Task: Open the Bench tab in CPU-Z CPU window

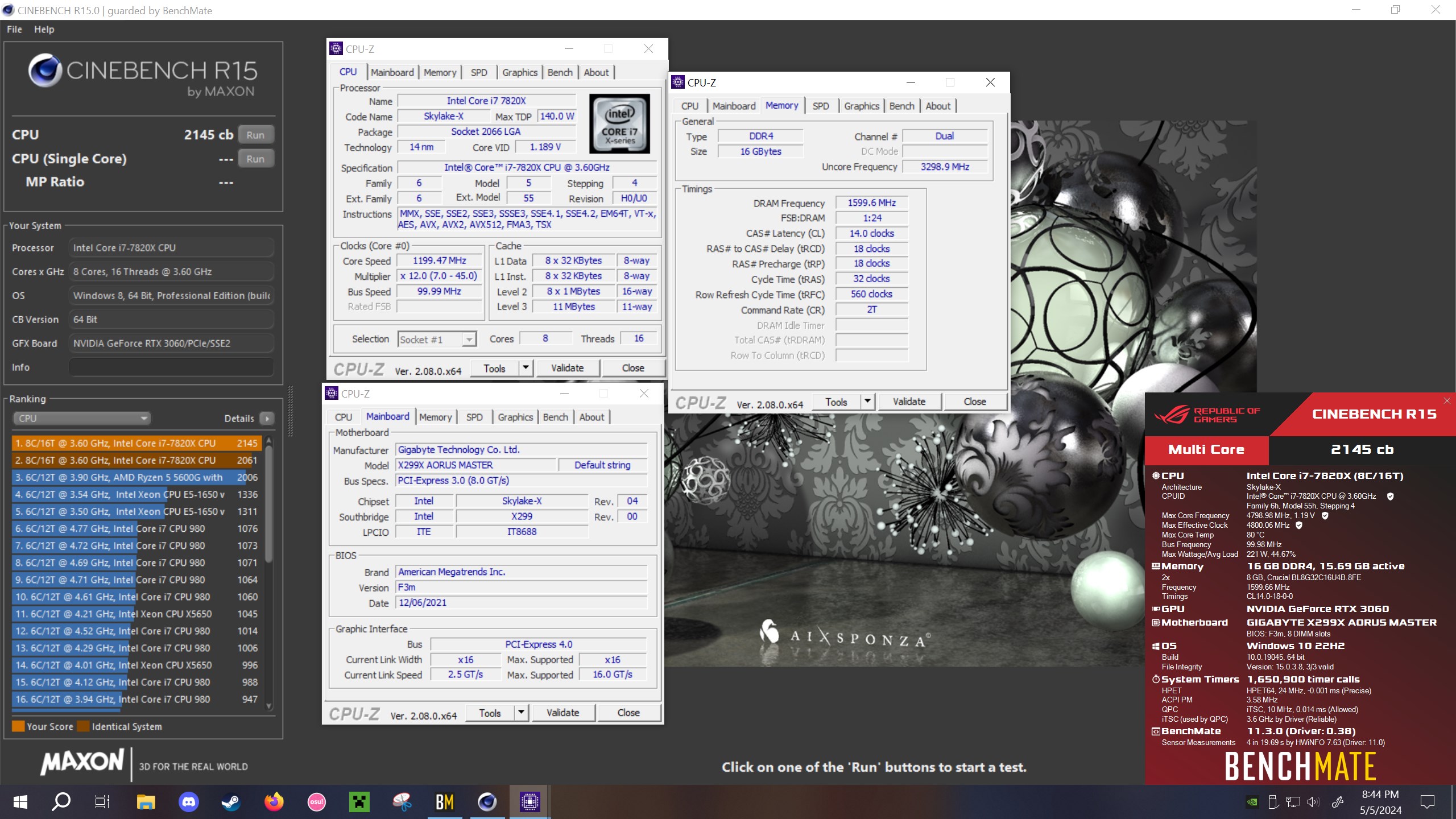Action: coord(560,72)
